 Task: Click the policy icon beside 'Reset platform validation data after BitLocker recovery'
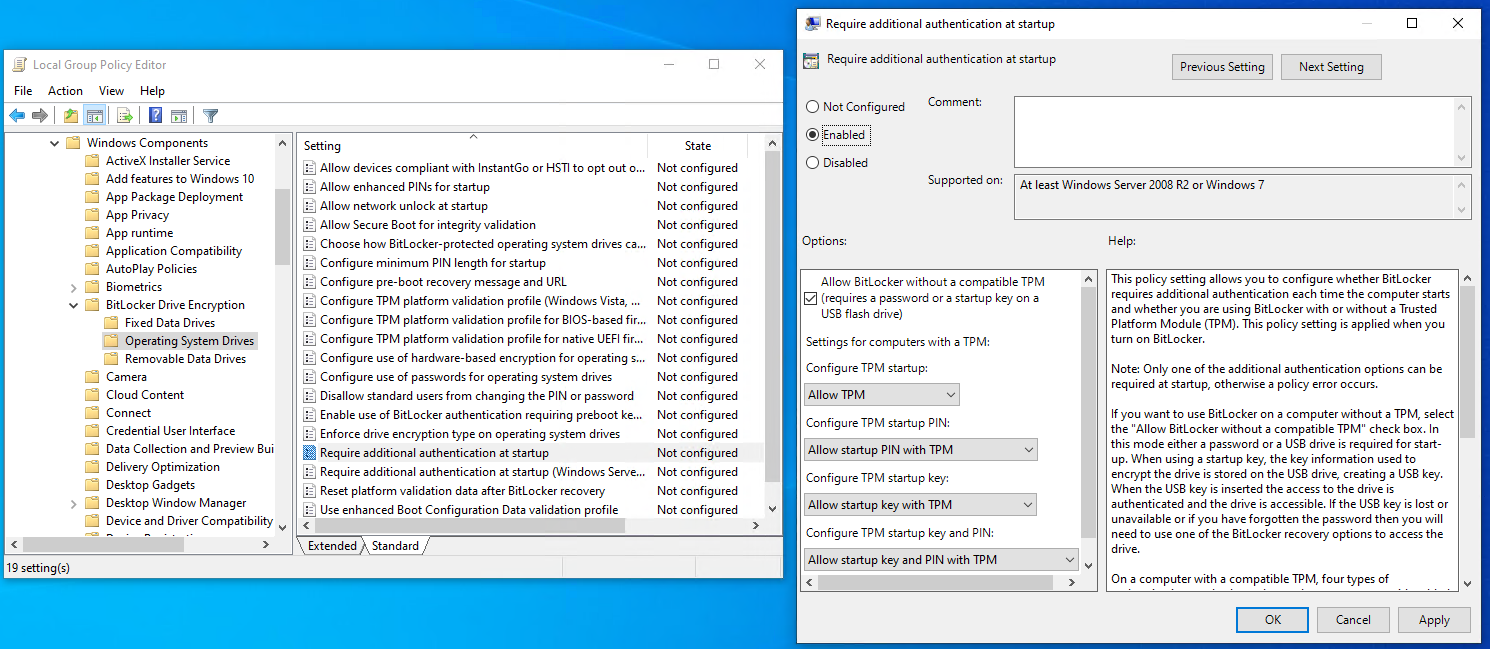point(310,491)
